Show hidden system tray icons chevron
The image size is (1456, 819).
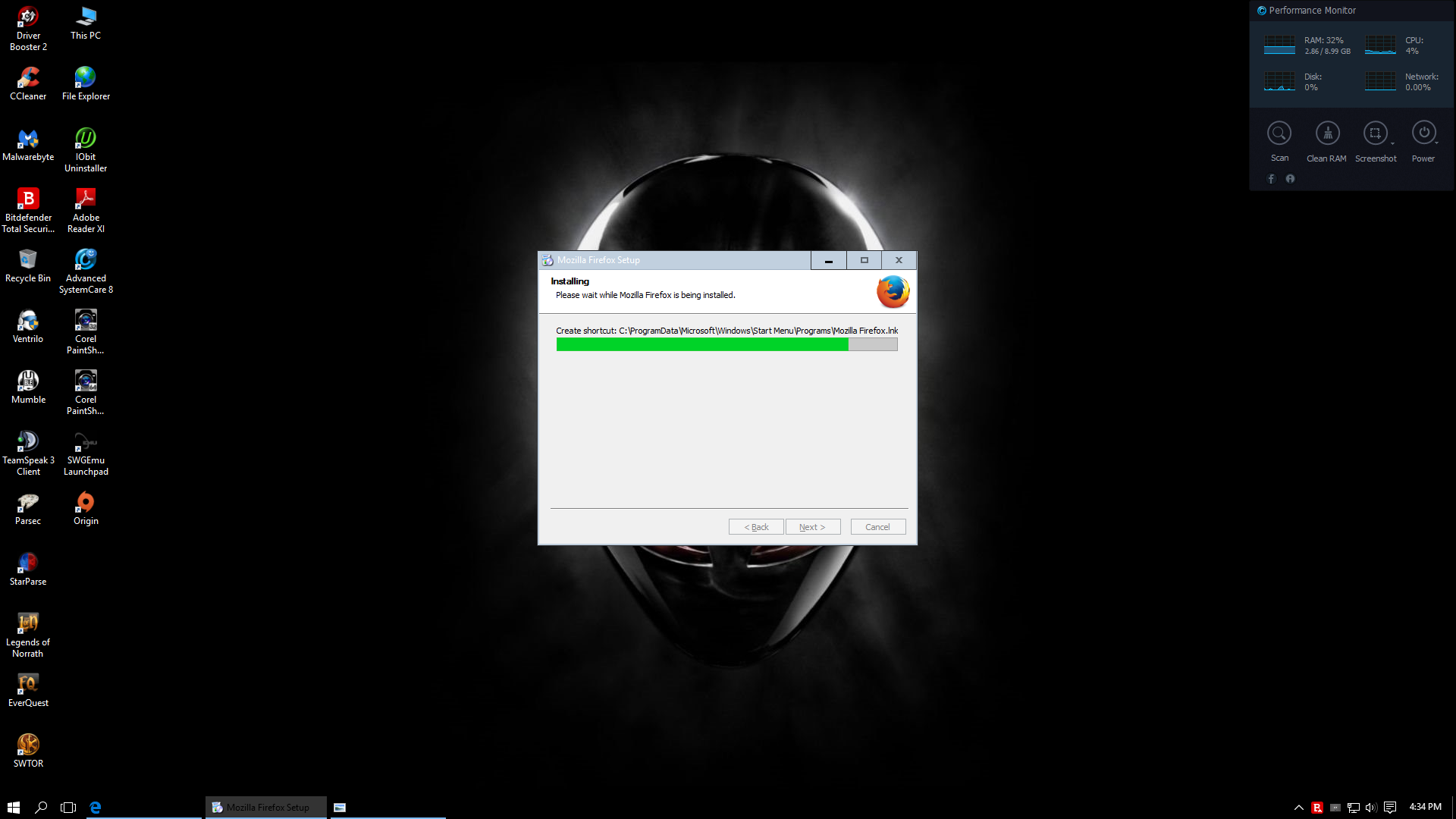1298,808
